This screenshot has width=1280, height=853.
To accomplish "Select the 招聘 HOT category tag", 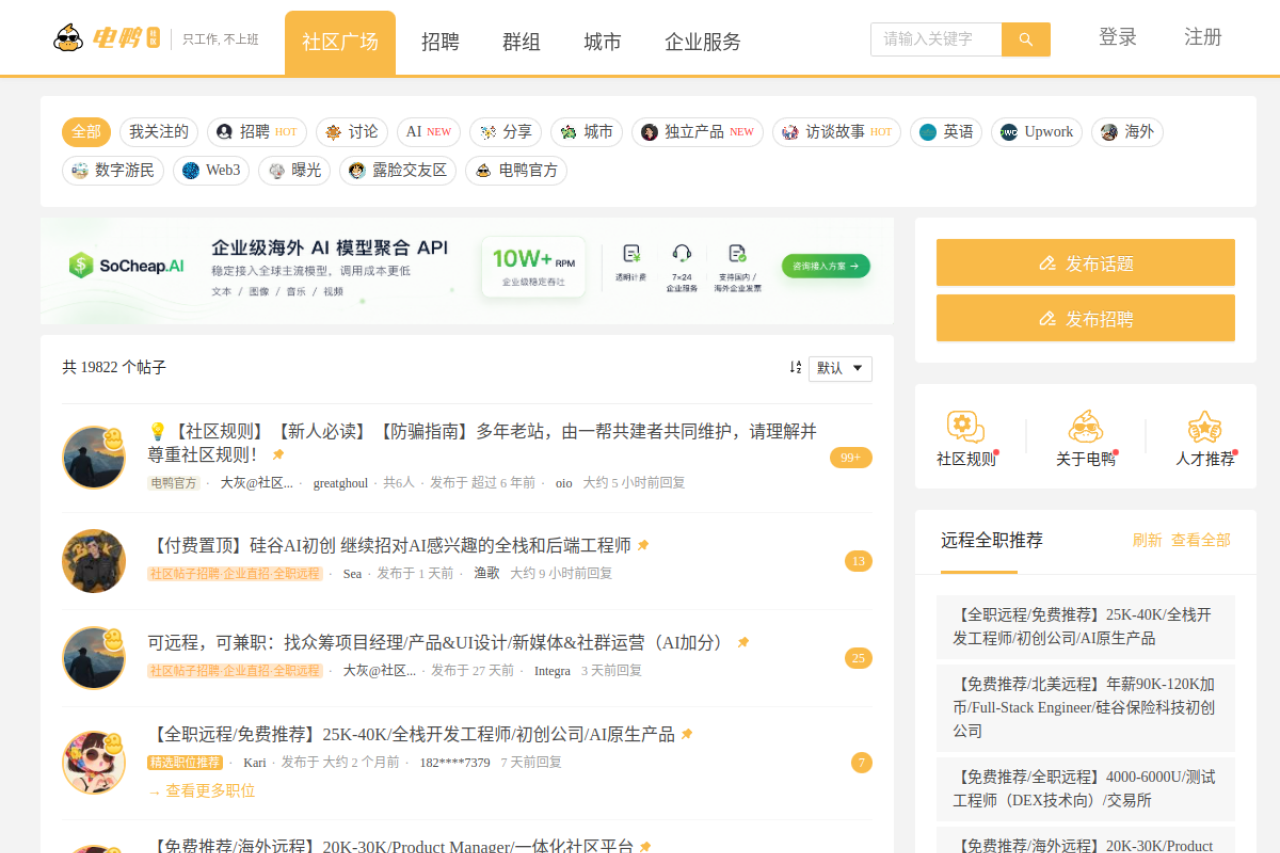I will click(x=257, y=132).
